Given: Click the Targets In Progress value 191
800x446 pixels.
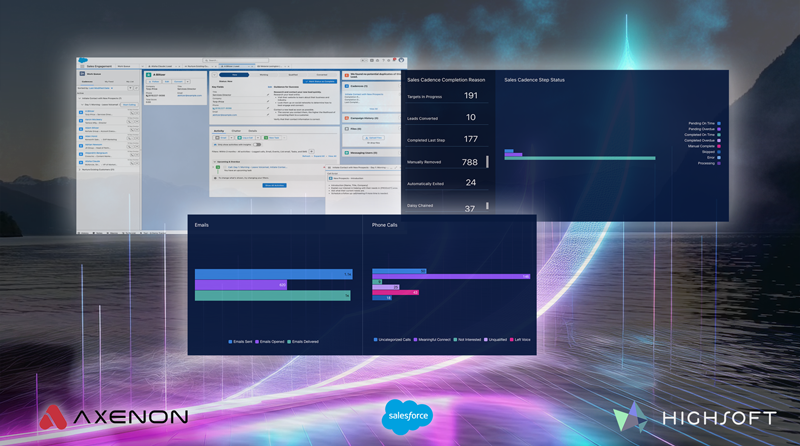Looking at the screenshot, I should pyautogui.click(x=471, y=95).
